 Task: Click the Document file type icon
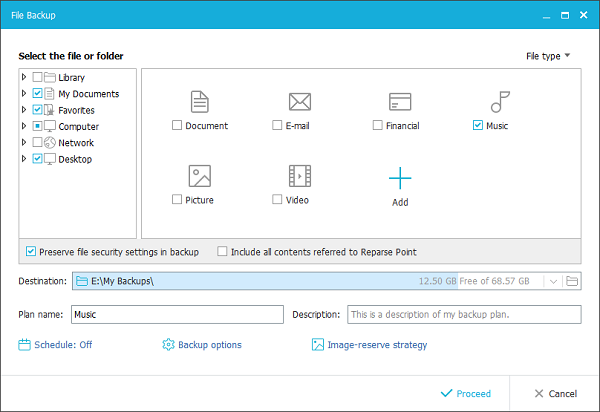[199, 102]
